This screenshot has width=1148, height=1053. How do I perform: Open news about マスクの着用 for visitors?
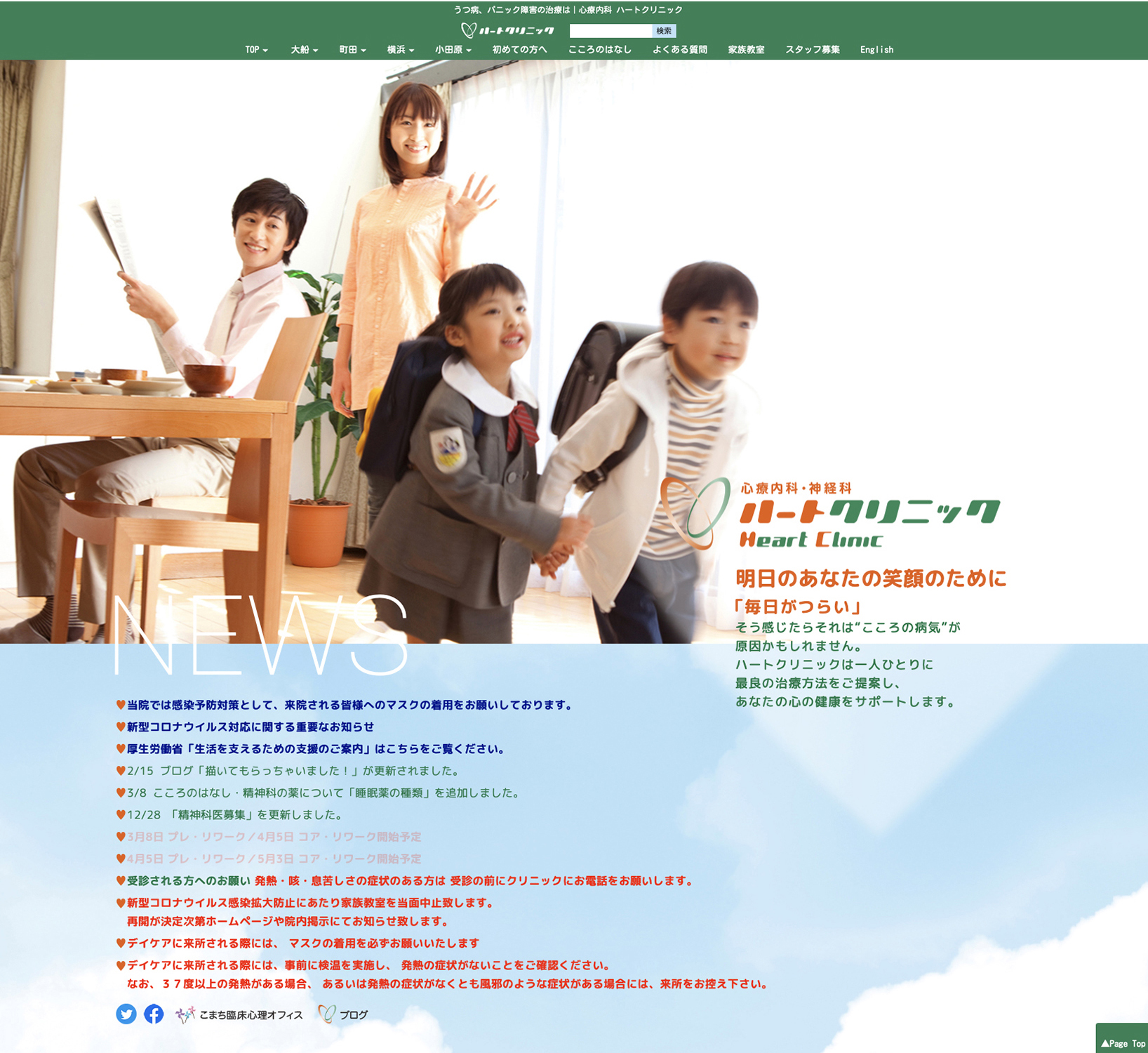349,705
